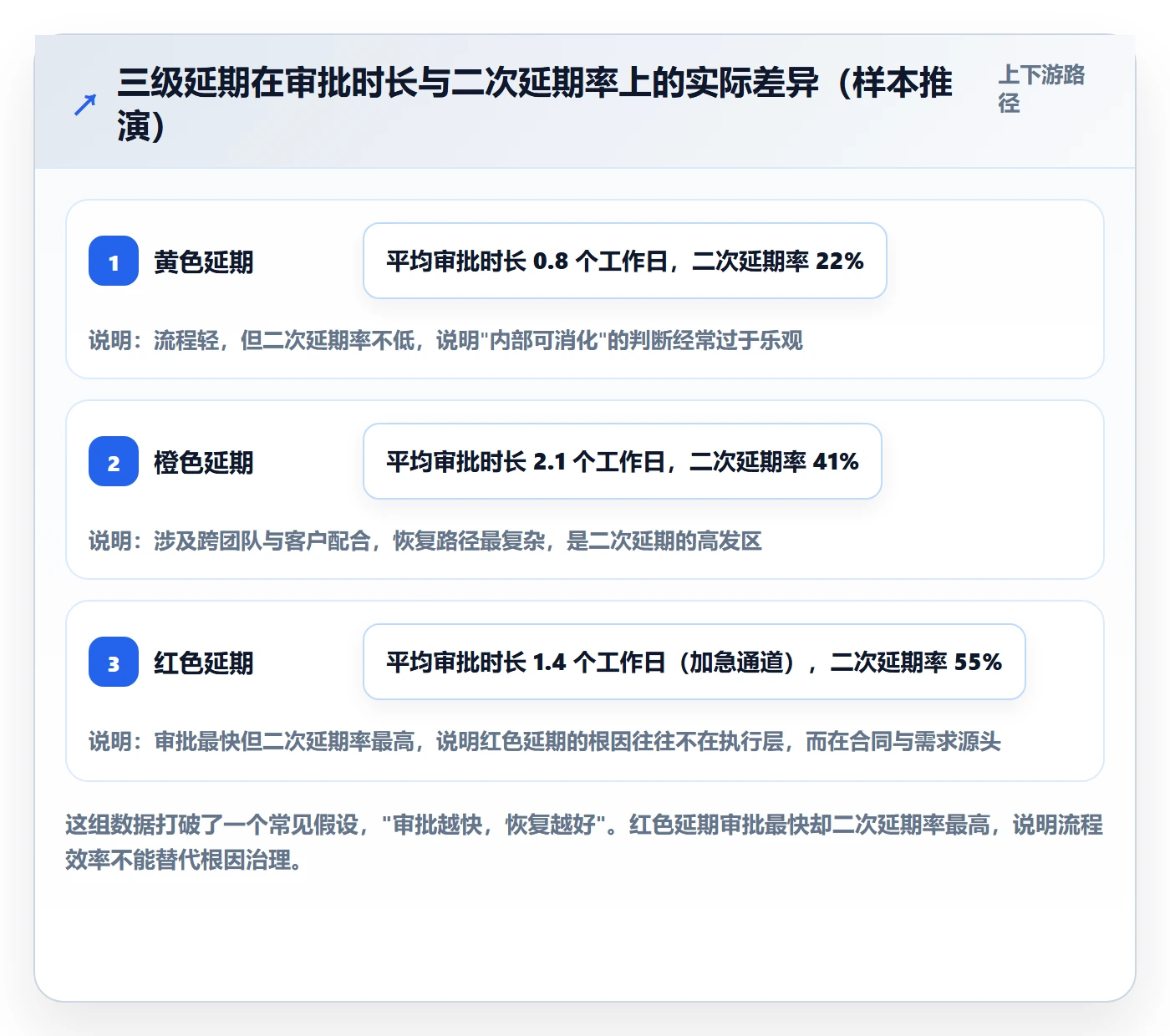Click the heading 三级延期在审批时长与二次延期率上的实际差异
This screenshot has width=1170, height=1036.
click(535, 104)
